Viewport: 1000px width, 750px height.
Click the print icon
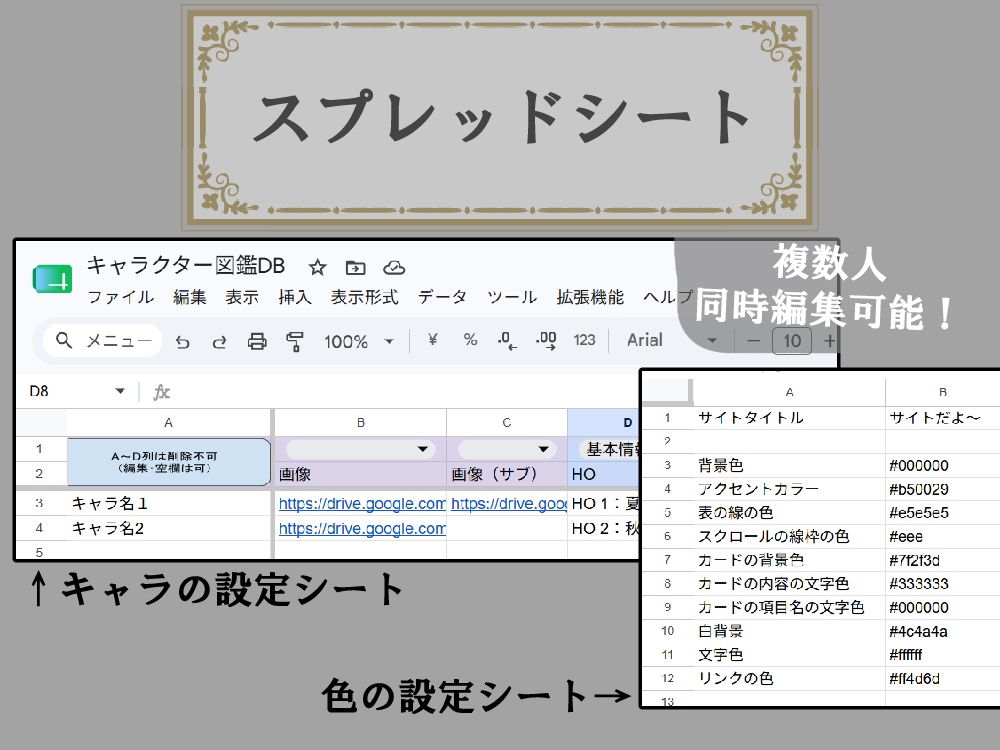(256, 342)
